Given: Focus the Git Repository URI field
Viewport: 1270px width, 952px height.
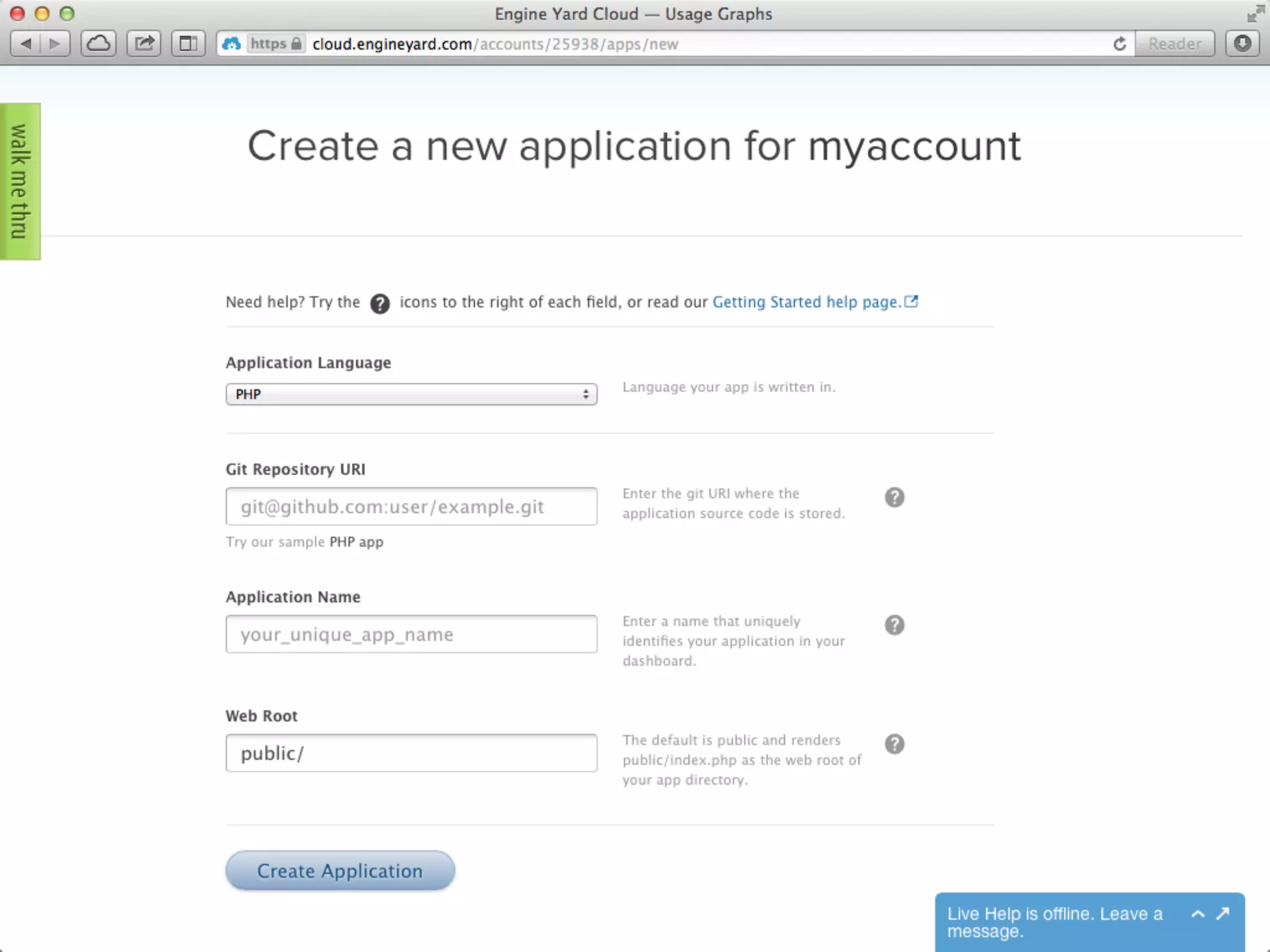Looking at the screenshot, I should (411, 506).
